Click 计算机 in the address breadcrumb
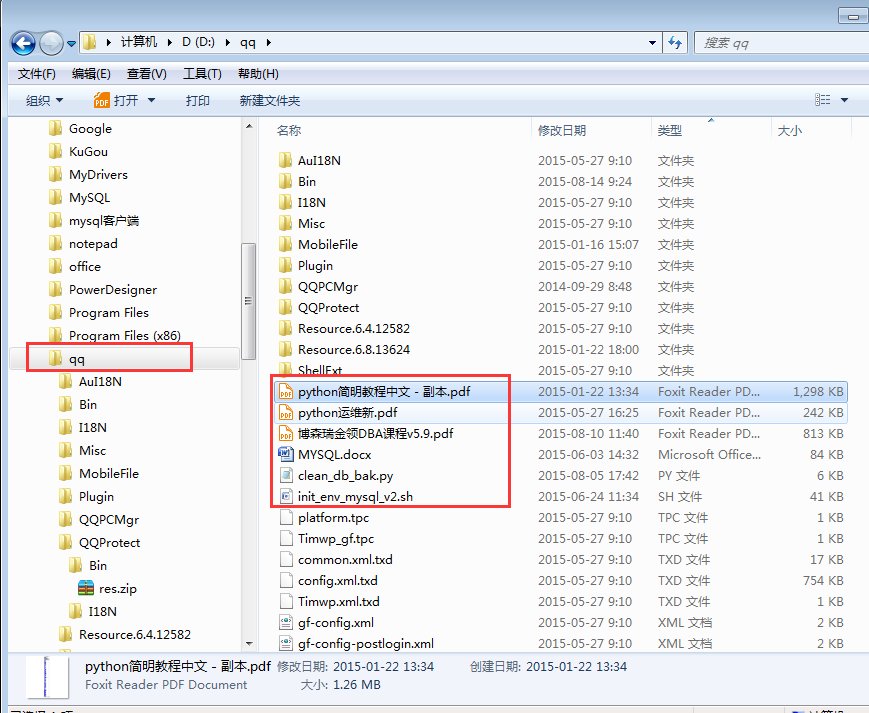The image size is (869, 713). pyautogui.click(x=139, y=42)
